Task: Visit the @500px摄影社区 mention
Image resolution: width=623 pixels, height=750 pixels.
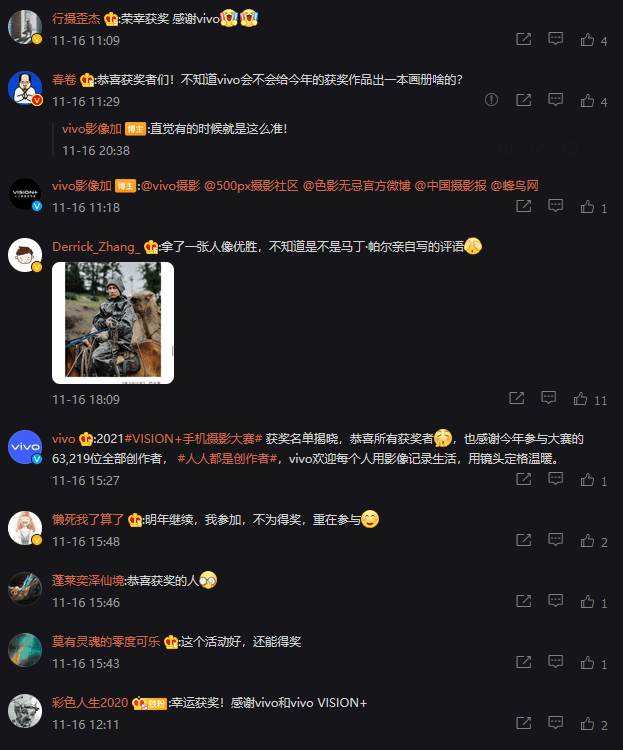Action: [x=251, y=186]
